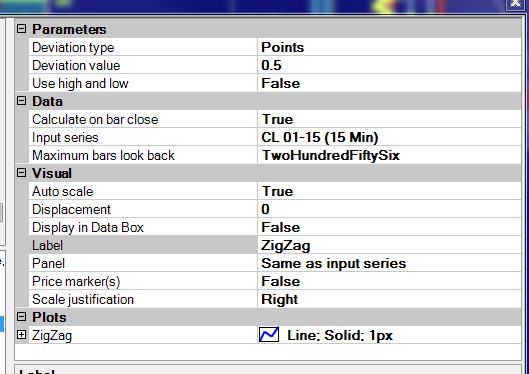Viewport: 529px width, 374px height.
Task: Select the Maximum bars look back label
Action: pos(104,155)
